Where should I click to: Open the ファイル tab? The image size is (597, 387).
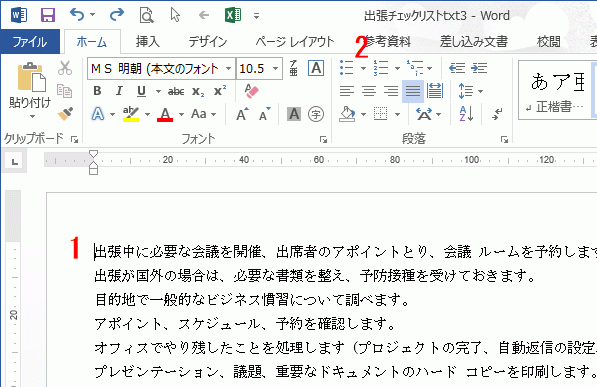coord(30,42)
